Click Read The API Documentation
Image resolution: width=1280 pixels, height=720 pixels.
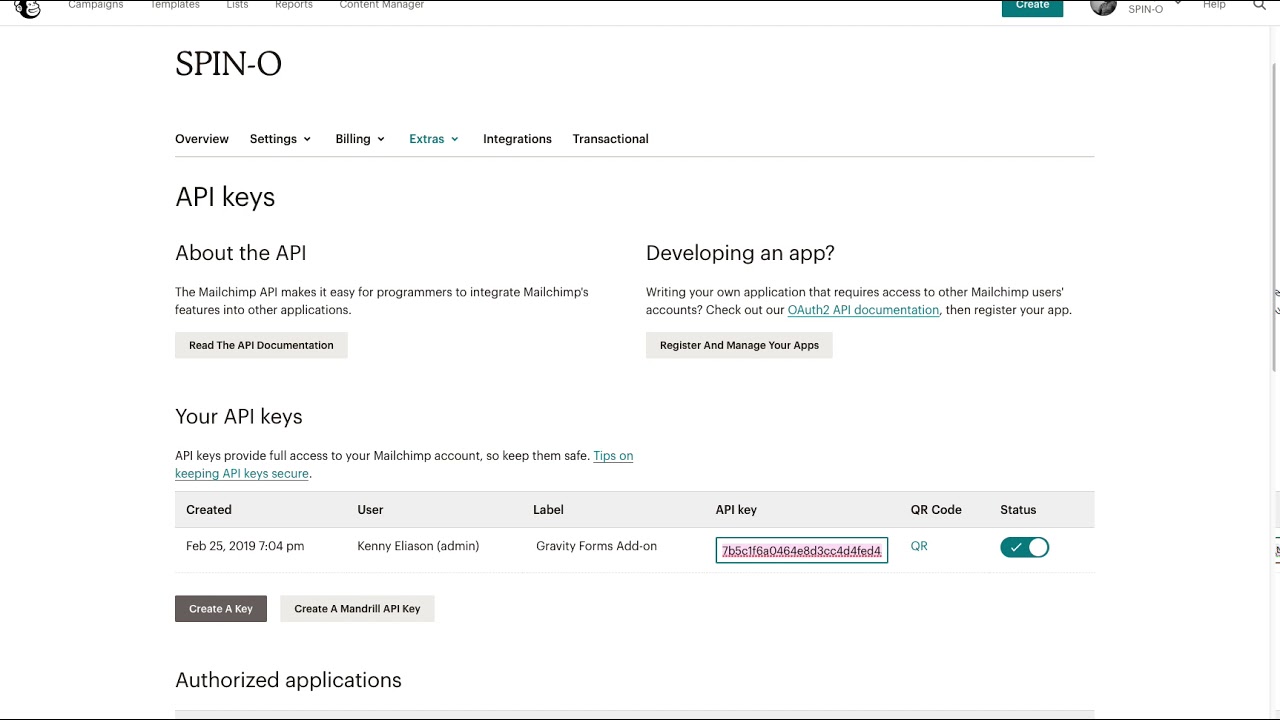(x=261, y=345)
